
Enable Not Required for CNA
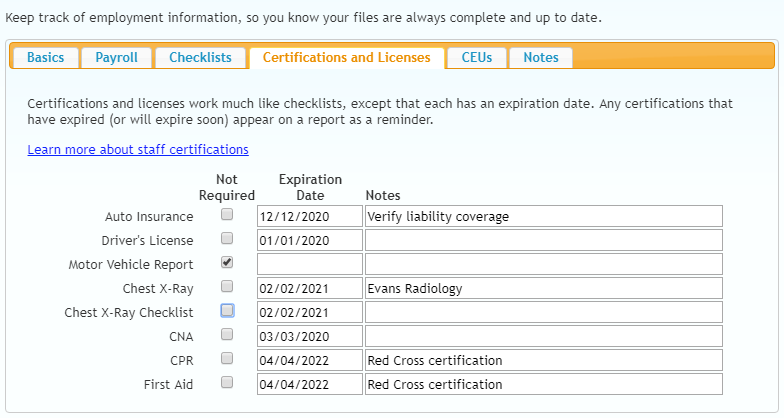[x=227, y=335]
